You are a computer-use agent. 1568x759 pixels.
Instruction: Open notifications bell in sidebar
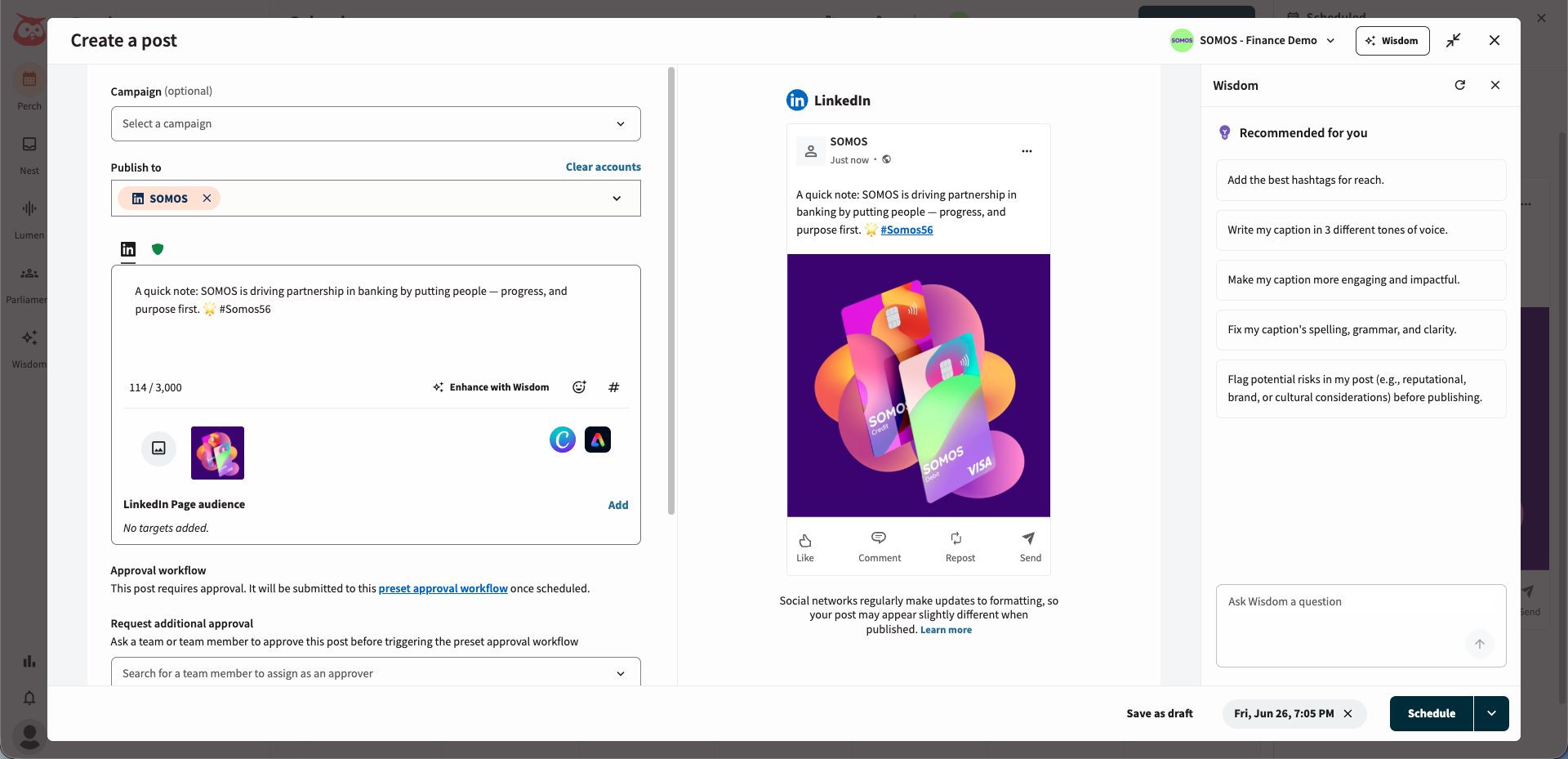coord(29,698)
